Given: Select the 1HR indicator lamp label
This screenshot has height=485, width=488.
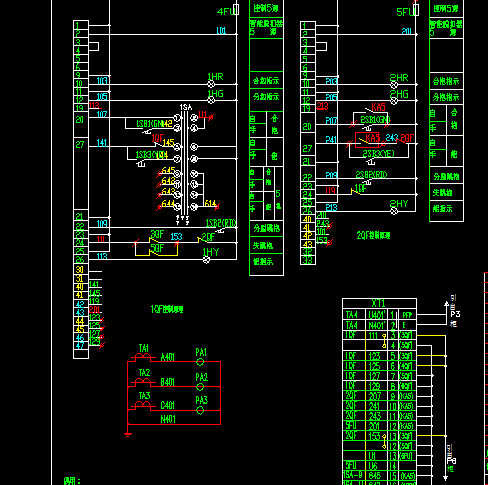Looking at the screenshot, I should tap(215, 77).
